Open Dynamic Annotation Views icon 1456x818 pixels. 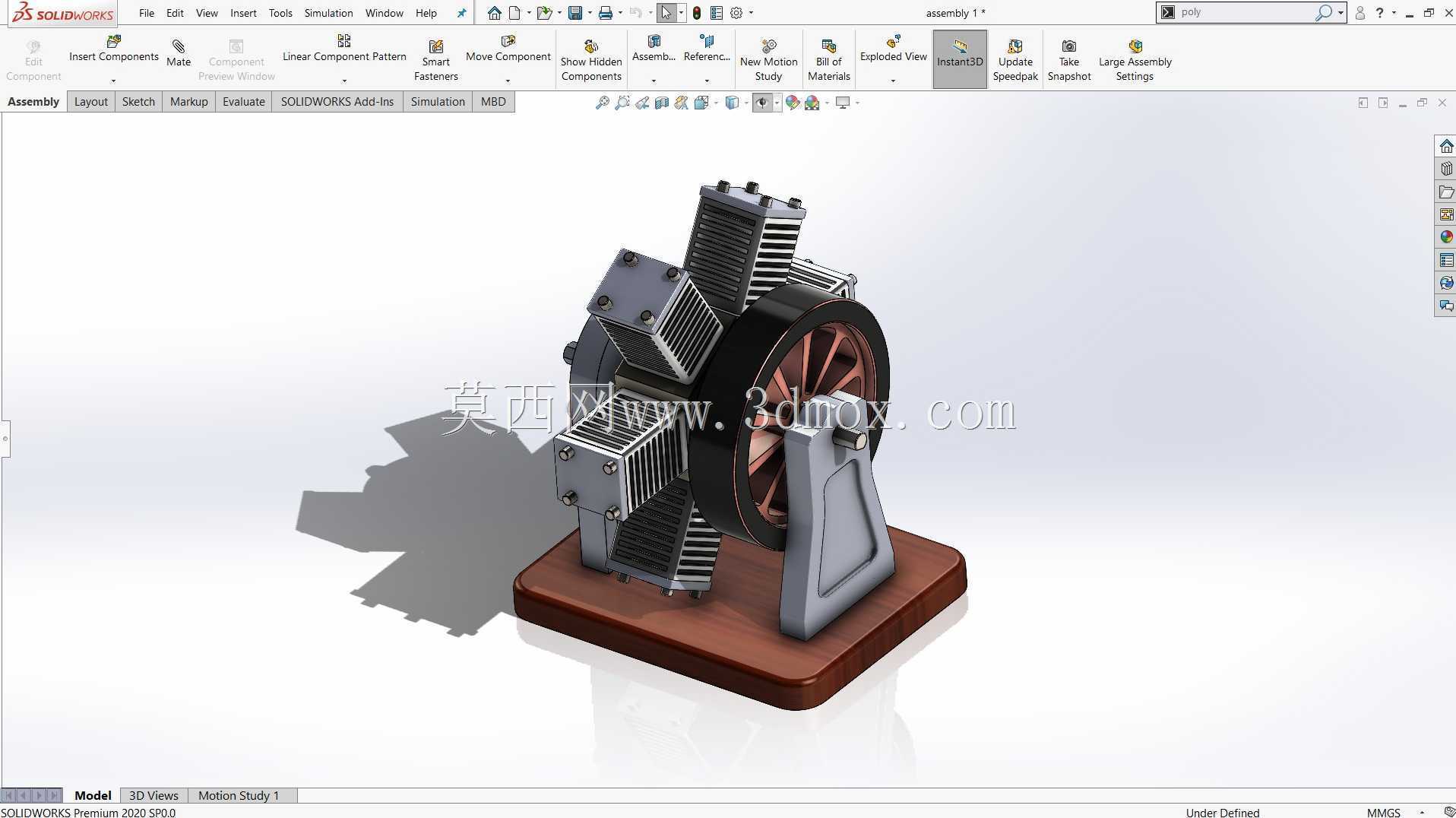coord(681,103)
